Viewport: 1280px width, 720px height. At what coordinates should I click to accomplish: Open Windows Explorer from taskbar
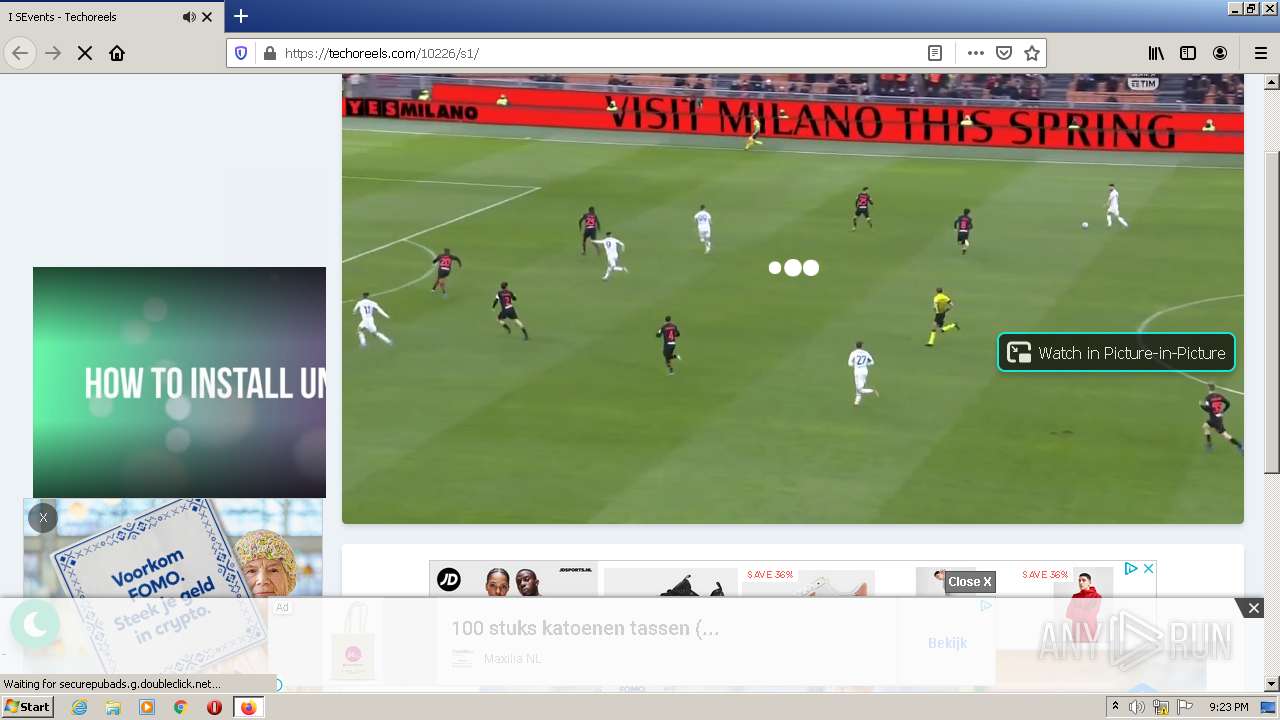(113, 707)
